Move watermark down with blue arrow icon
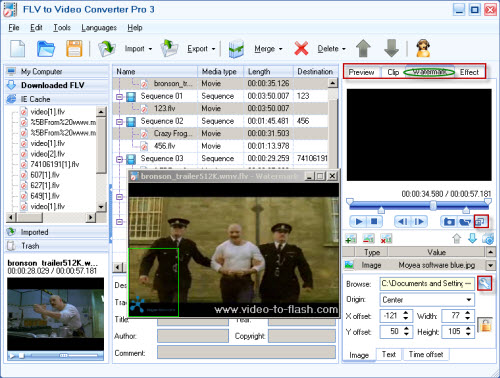This screenshot has height=378, width=500. coord(472,238)
